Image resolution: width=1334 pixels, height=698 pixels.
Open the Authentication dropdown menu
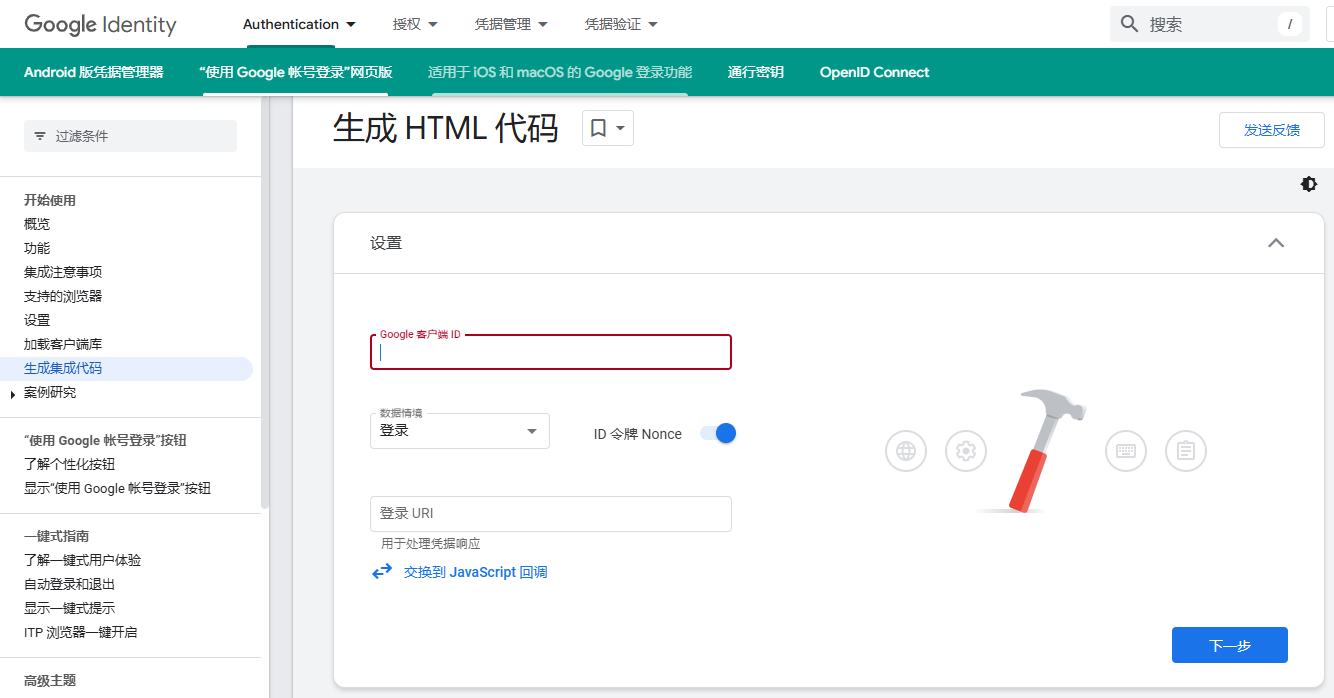[299, 24]
